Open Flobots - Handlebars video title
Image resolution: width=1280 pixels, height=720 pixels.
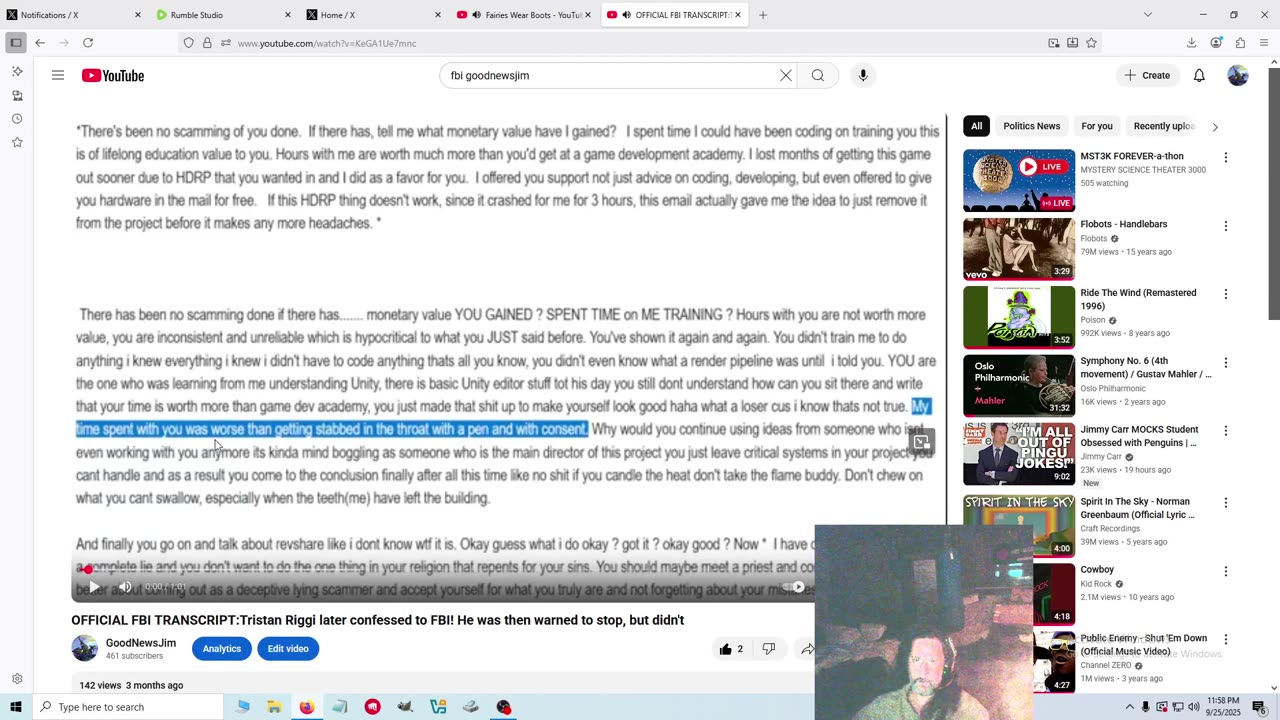pyautogui.click(x=1123, y=224)
